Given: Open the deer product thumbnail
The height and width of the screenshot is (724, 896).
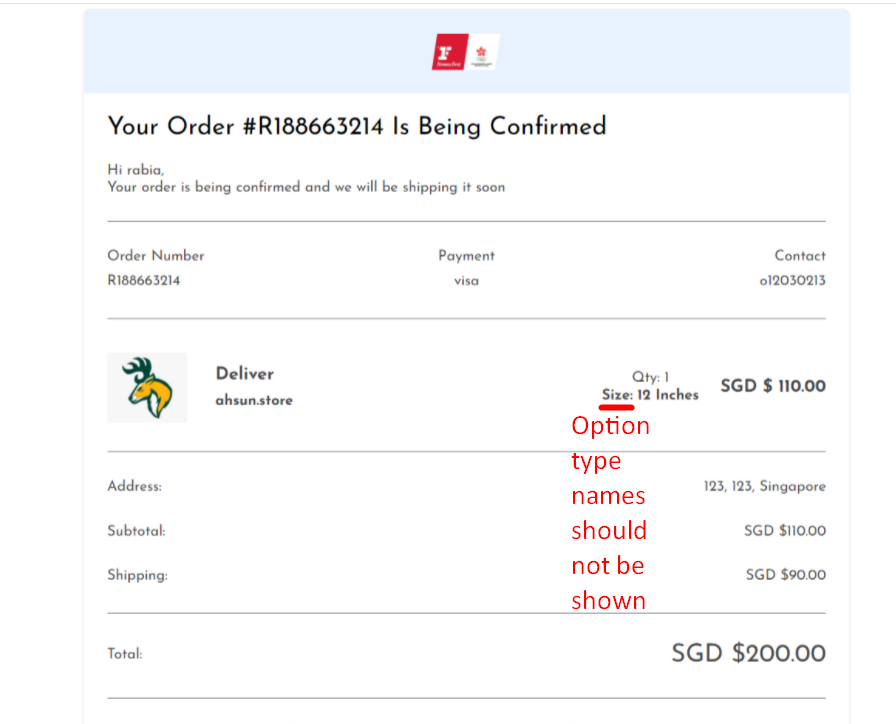Looking at the screenshot, I should [147, 387].
